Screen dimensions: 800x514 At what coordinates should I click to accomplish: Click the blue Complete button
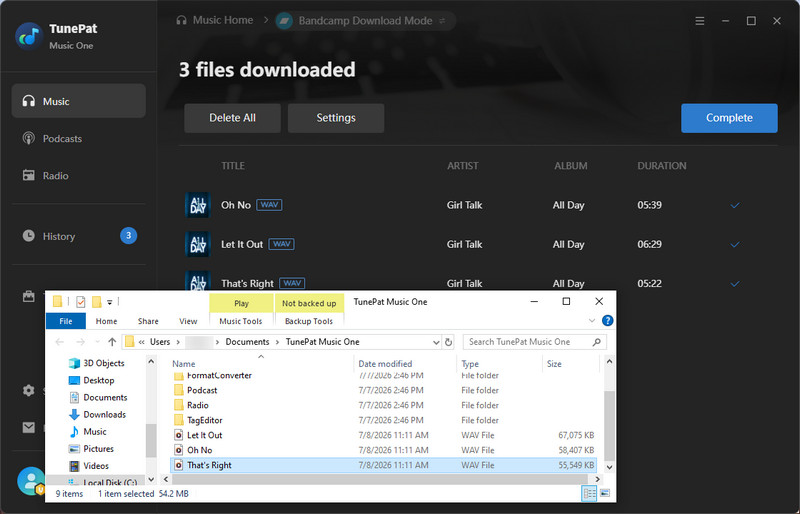[x=729, y=118]
